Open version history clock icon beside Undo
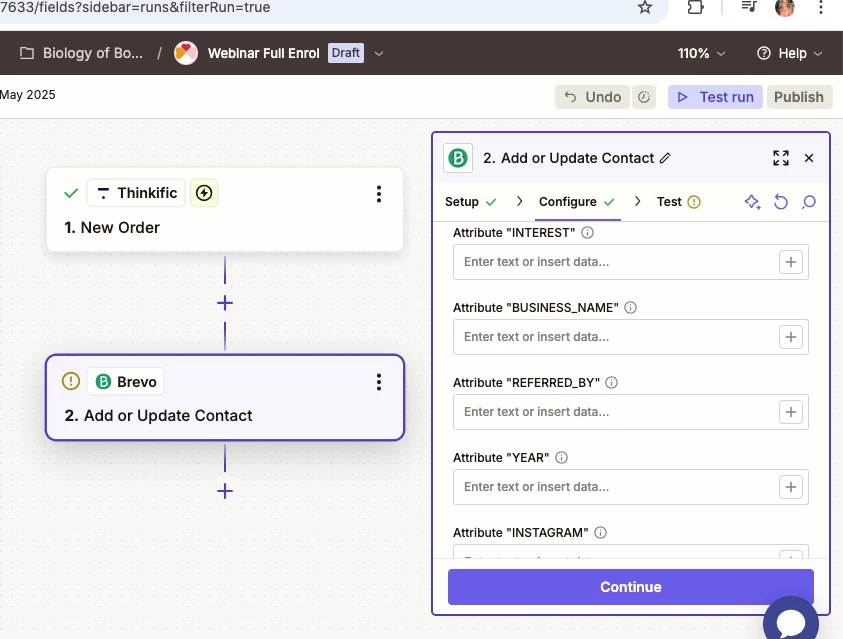The width and height of the screenshot is (843, 639). click(x=644, y=97)
